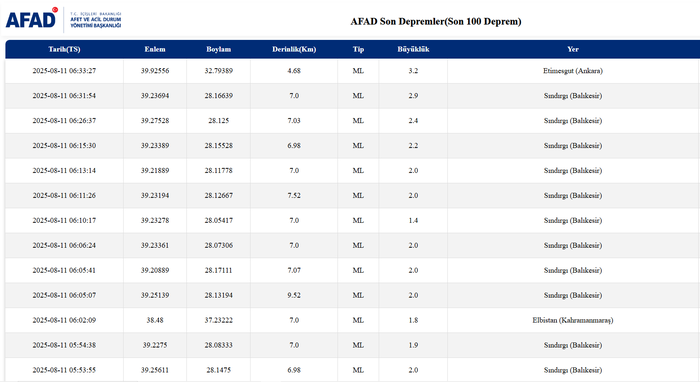Click the longitude 37.23222 cell

point(218,320)
